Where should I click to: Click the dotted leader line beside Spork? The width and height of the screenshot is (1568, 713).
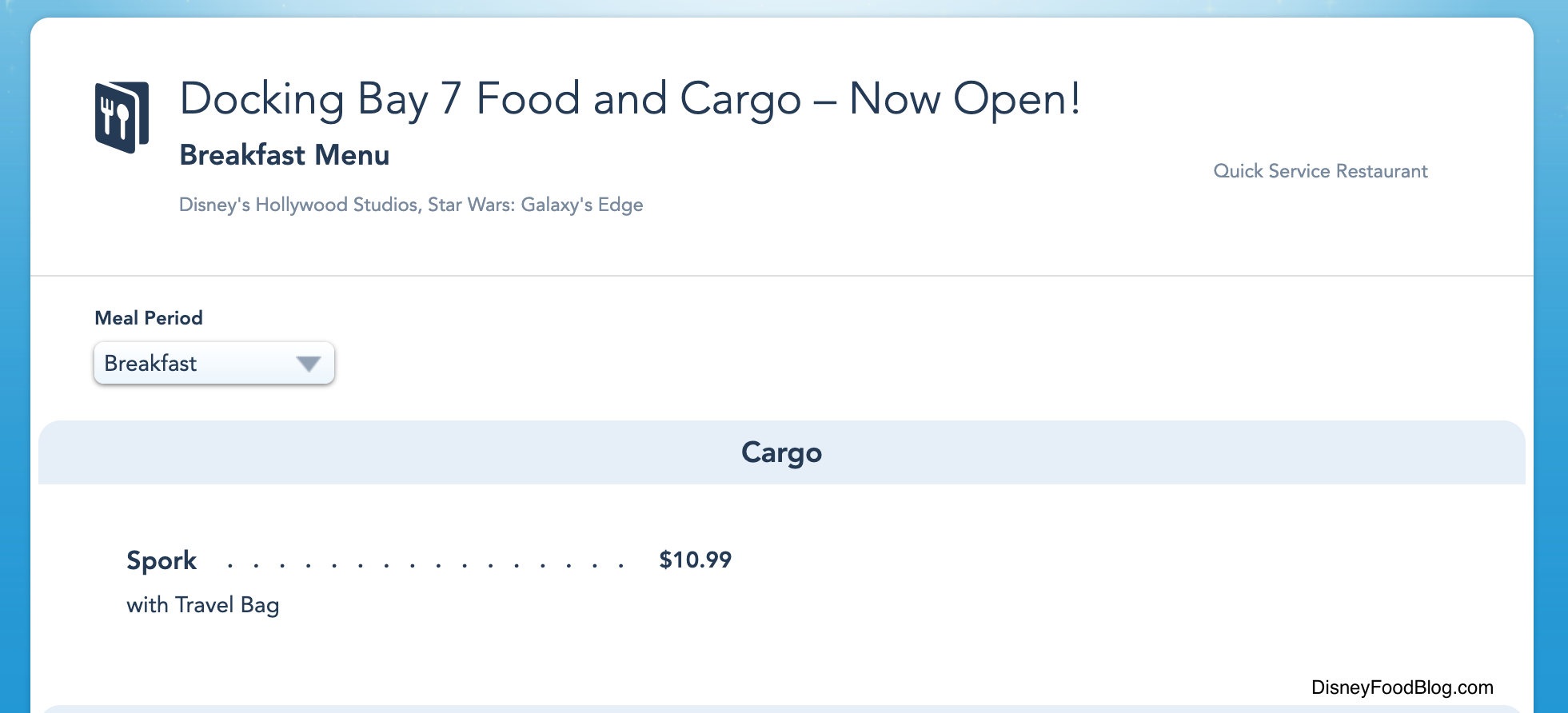(x=425, y=564)
